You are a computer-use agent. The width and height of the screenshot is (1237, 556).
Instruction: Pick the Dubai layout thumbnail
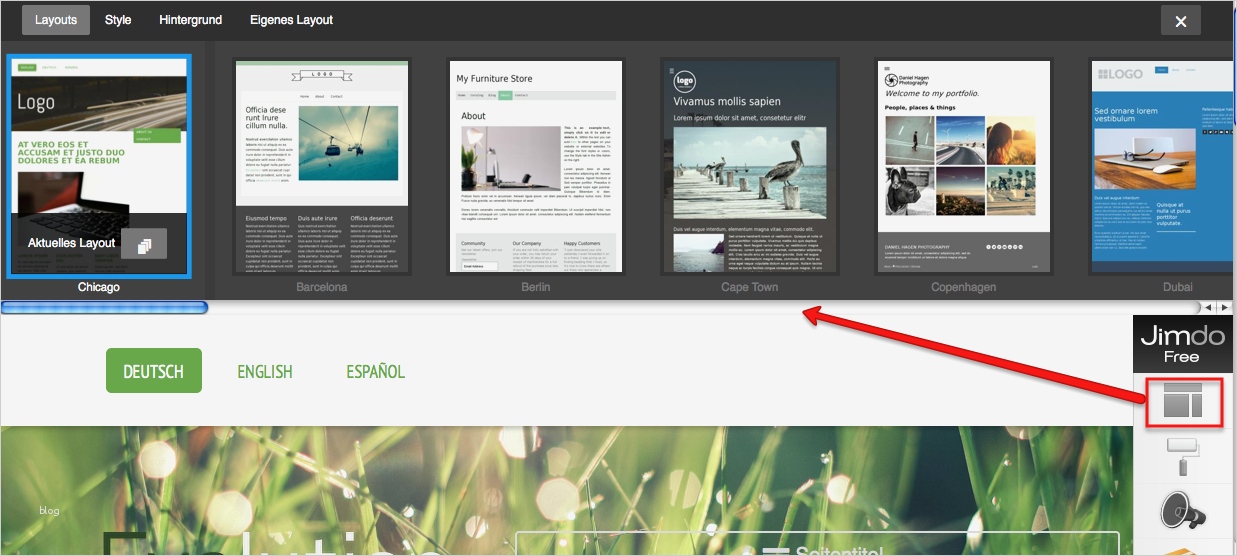(x=1163, y=166)
